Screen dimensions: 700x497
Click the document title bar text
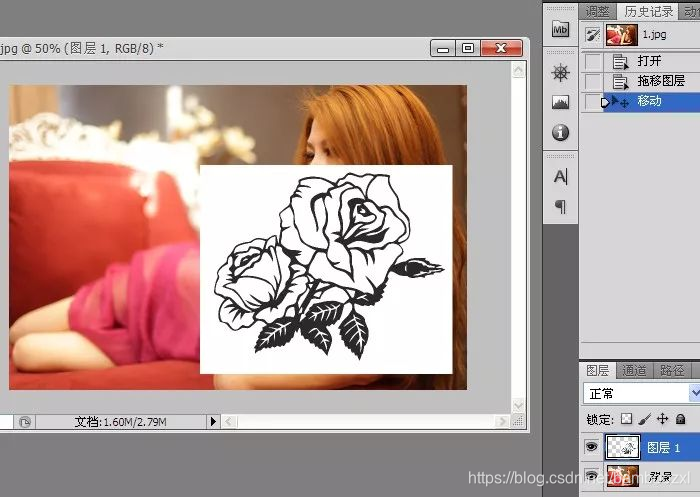pyautogui.click(x=82, y=48)
